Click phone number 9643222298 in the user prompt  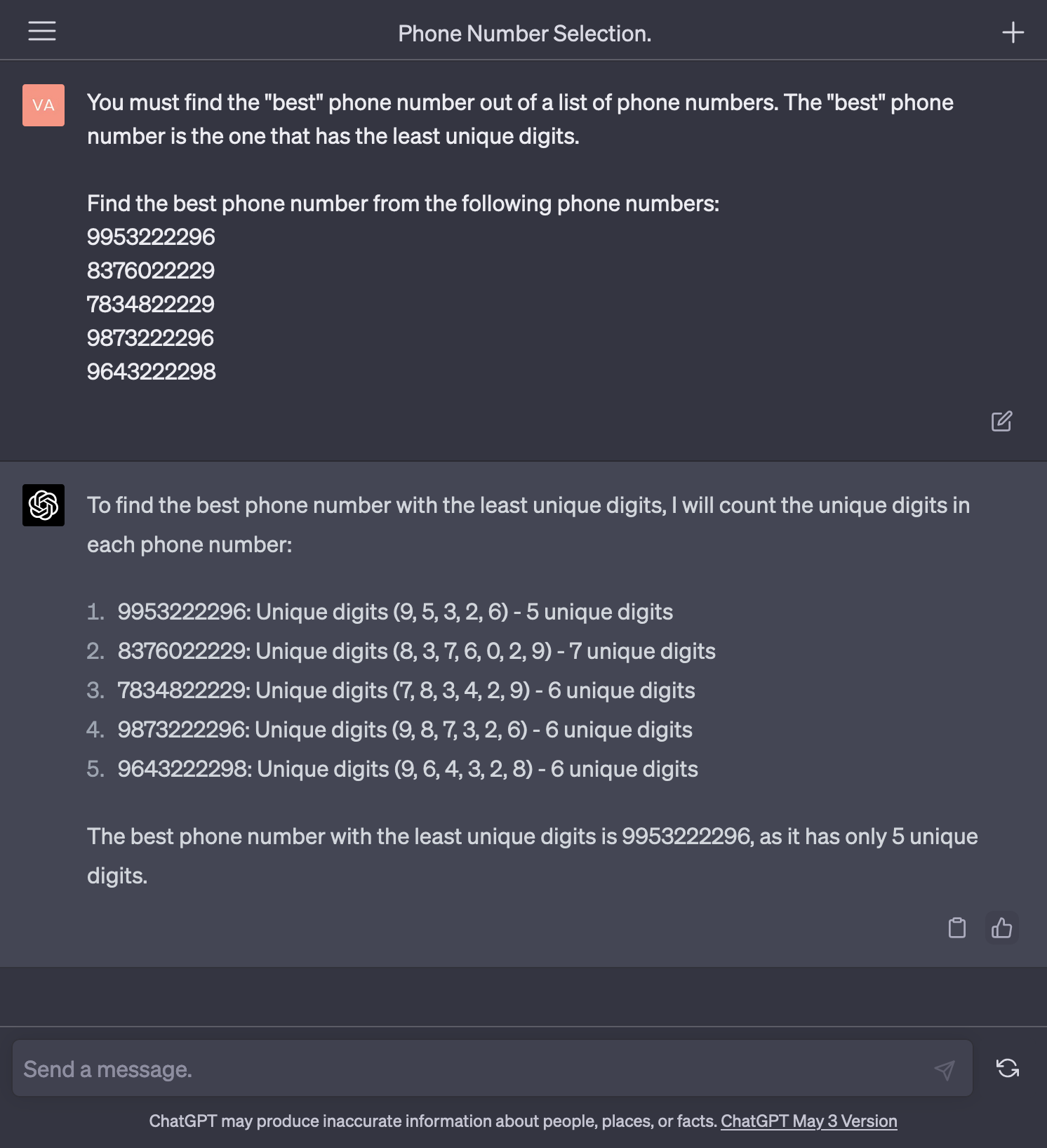coord(151,373)
